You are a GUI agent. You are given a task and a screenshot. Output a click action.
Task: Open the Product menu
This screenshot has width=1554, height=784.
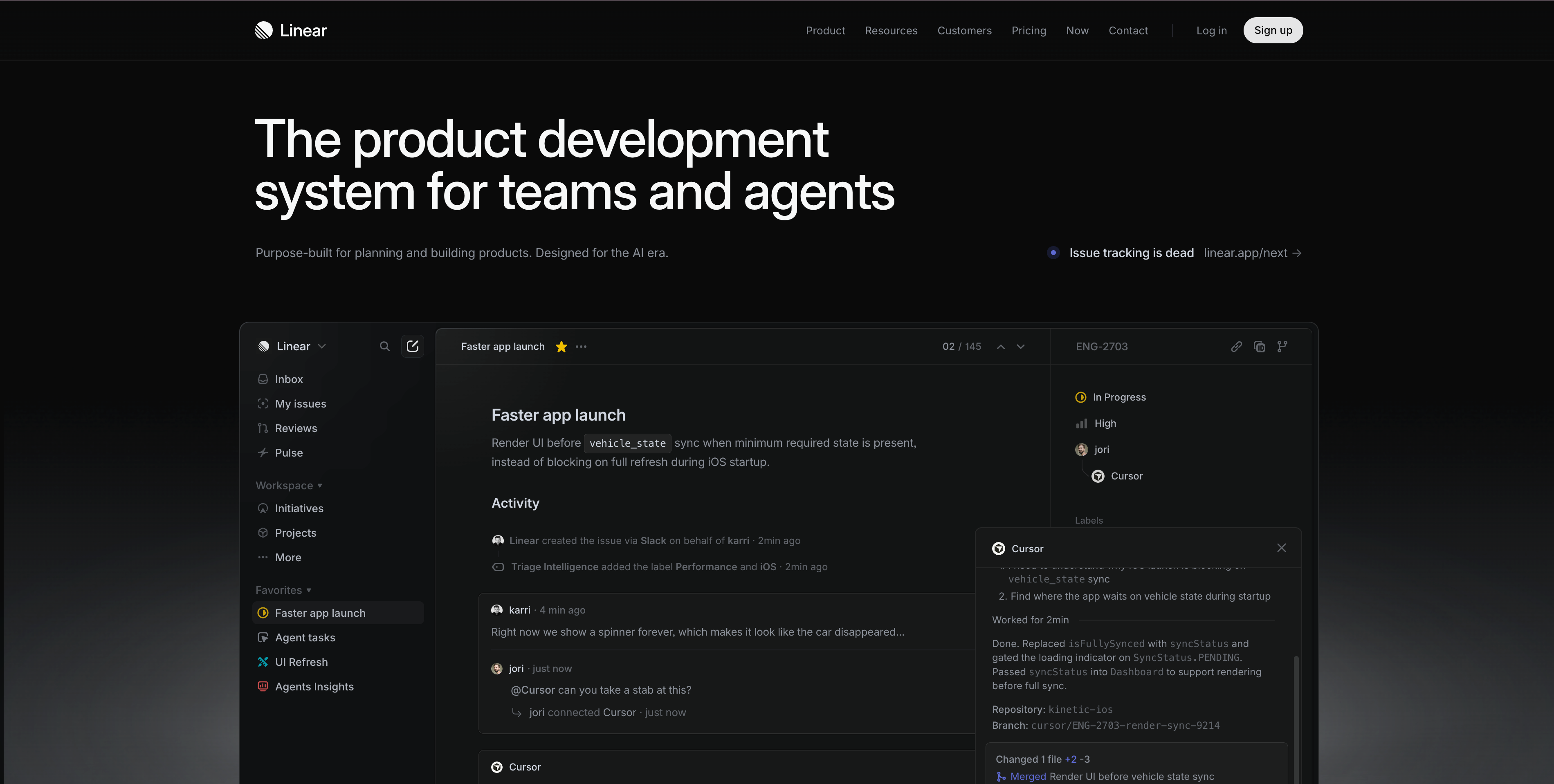coord(825,31)
